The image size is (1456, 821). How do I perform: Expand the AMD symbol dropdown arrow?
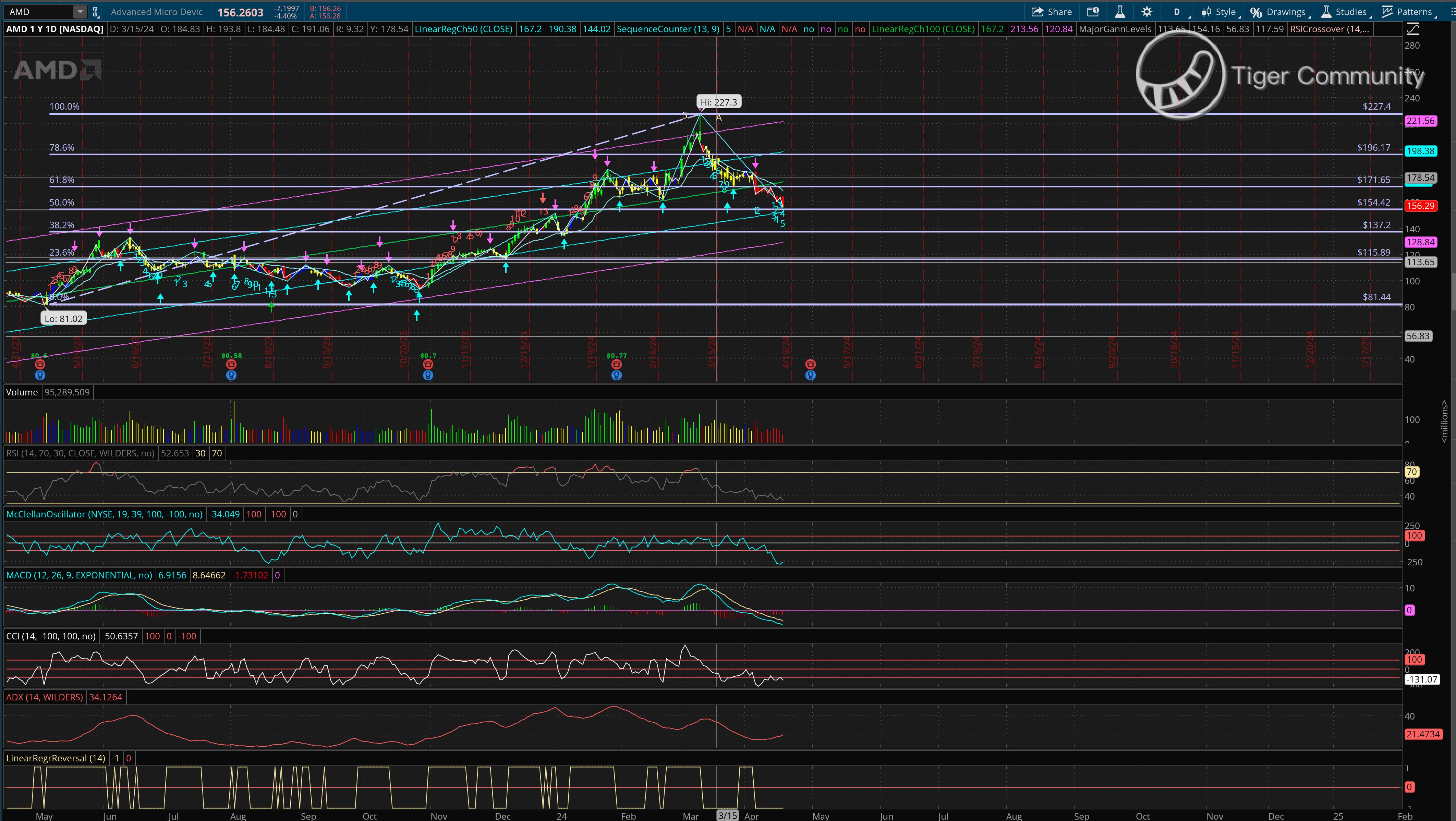(x=80, y=12)
